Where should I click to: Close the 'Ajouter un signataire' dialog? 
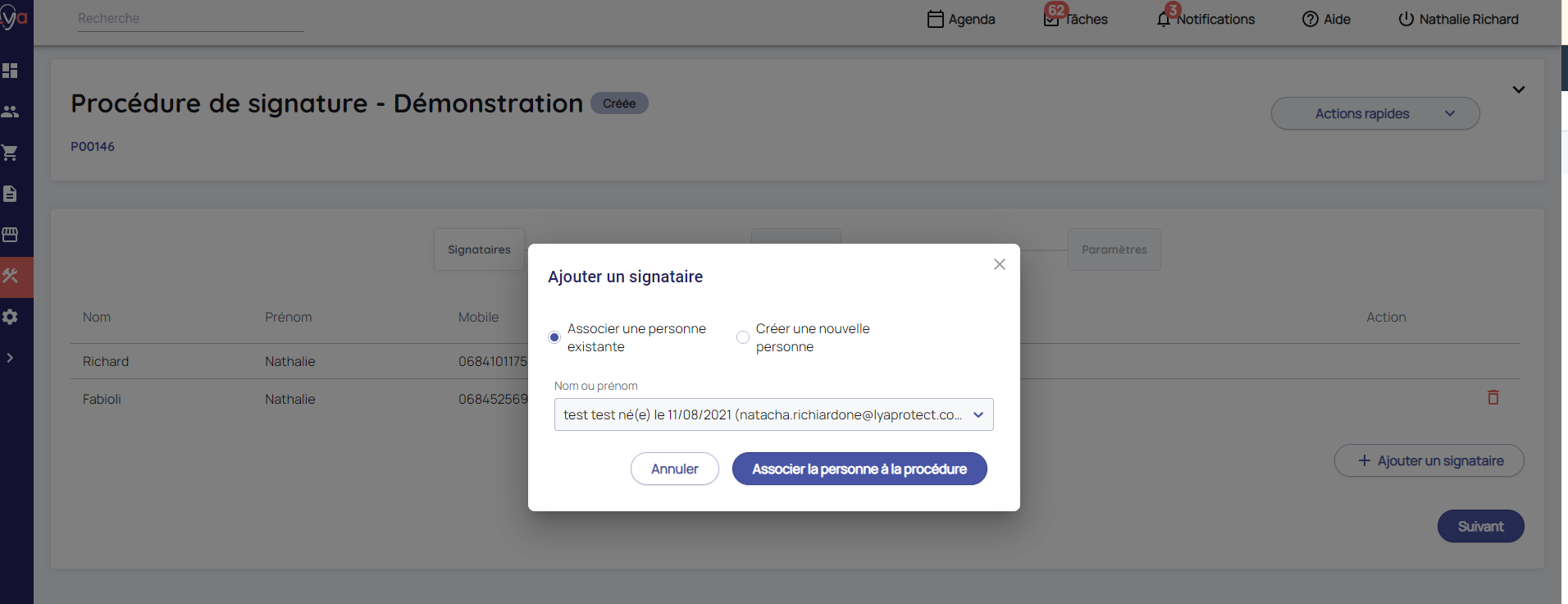999,264
